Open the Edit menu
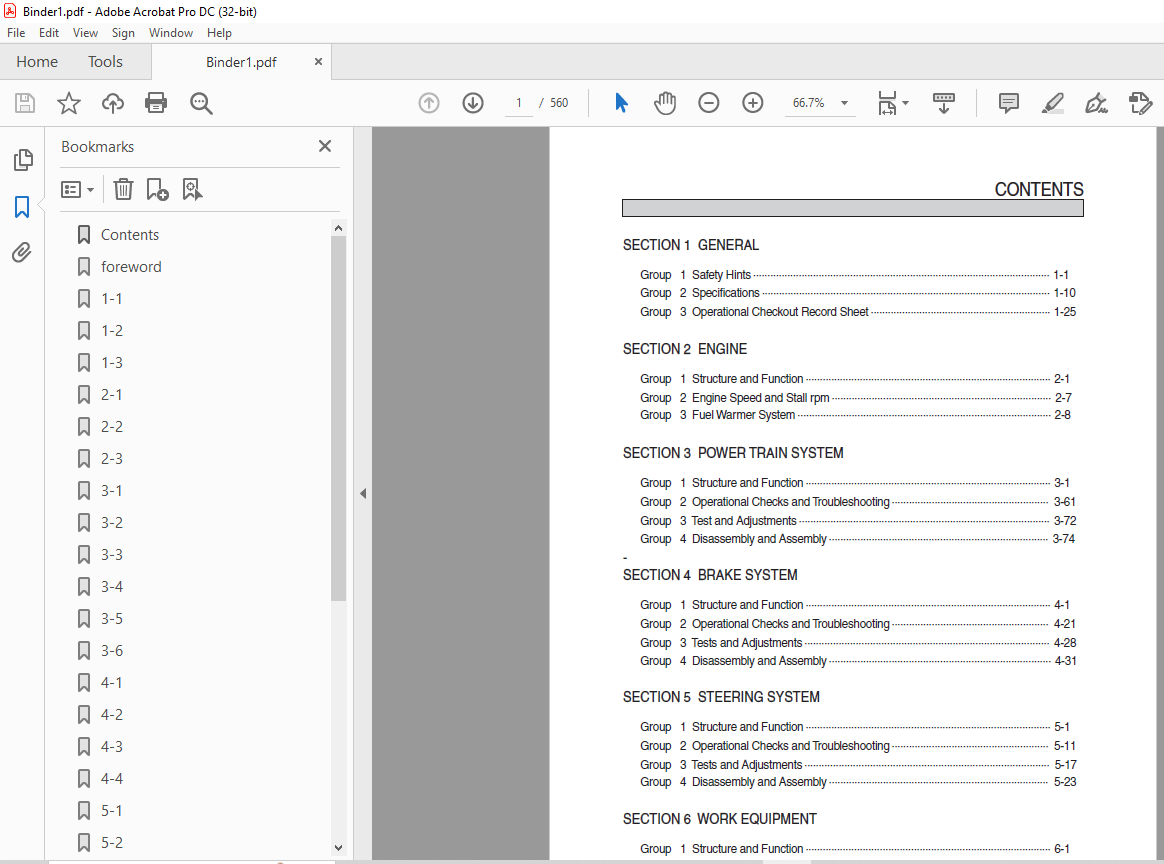This screenshot has width=1164, height=864. (49, 33)
